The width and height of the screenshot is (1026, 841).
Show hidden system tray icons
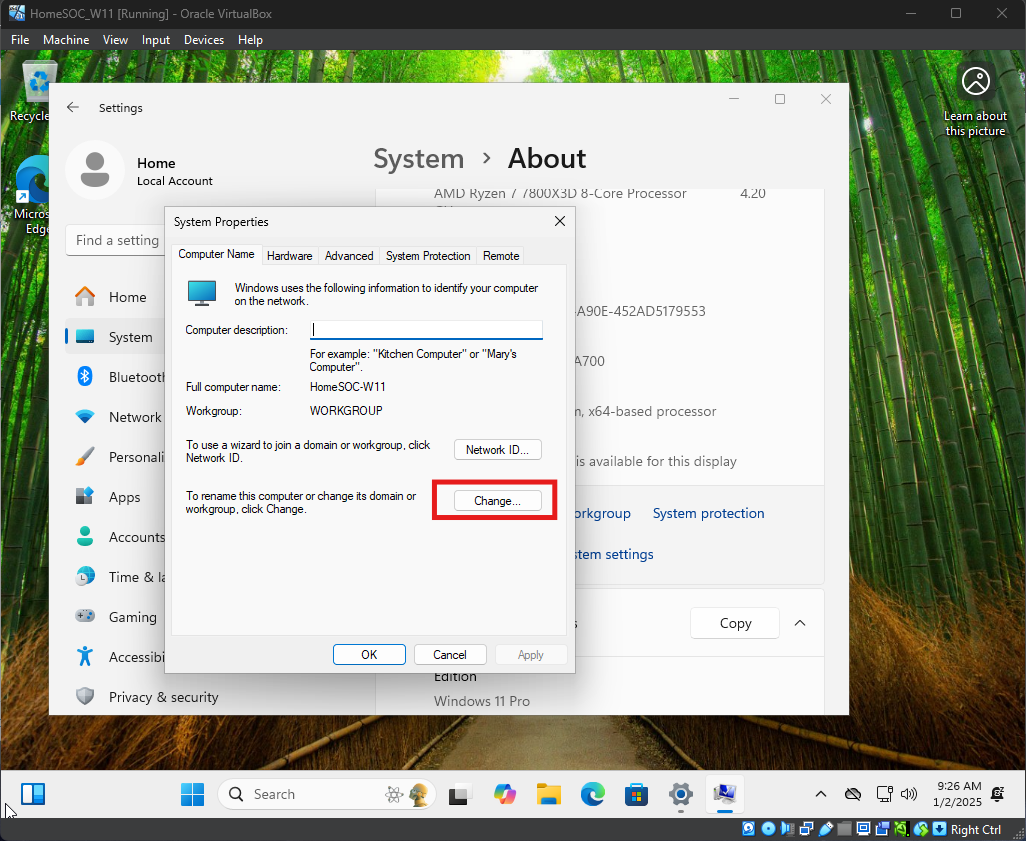(x=821, y=795)
